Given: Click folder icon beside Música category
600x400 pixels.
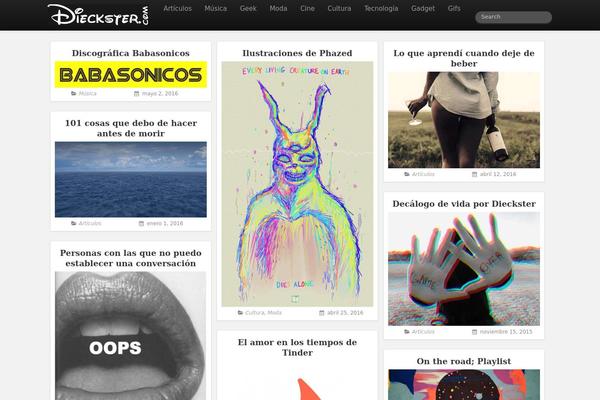Looking at the screenshot, I should [x=73, y=93].
